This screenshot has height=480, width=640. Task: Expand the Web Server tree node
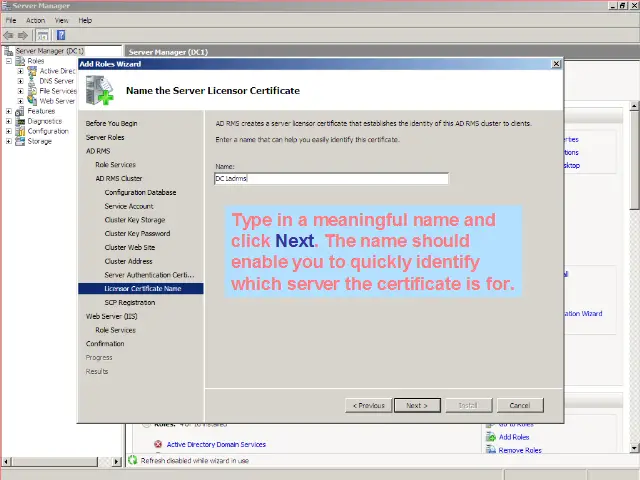(x=20, y=101)
